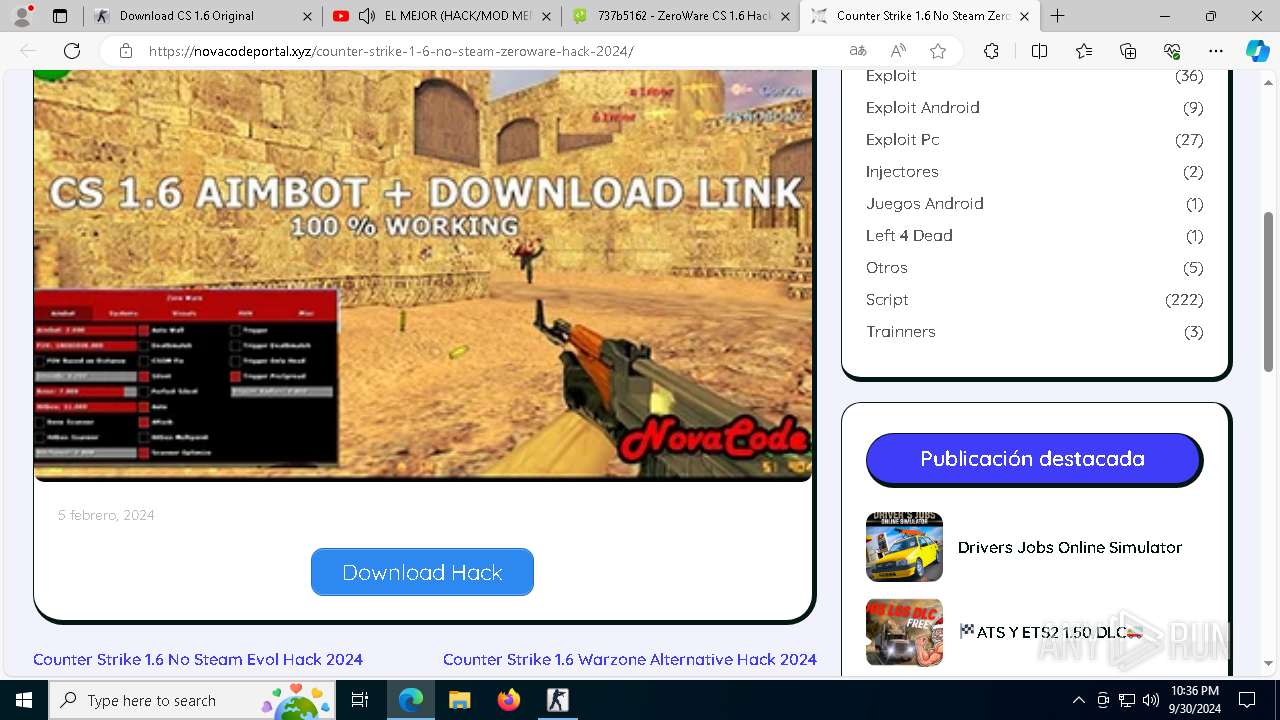Add page to favorites star icon
Viewport: 1280px width, 720px height.
coord(938,51)
